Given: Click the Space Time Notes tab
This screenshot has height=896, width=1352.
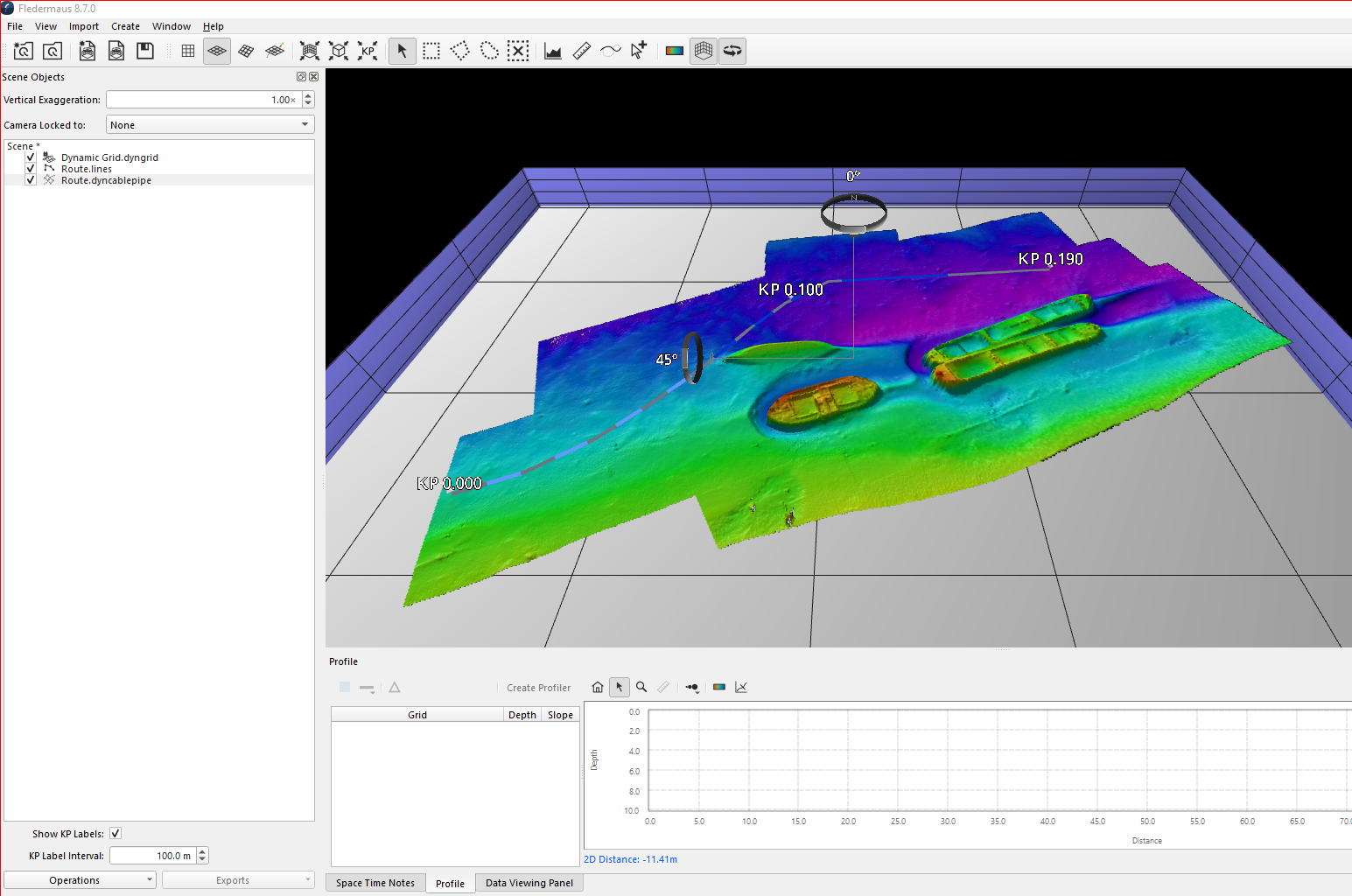Looking at the screenshot, I should pyautogui.click(x=375, y=883).
